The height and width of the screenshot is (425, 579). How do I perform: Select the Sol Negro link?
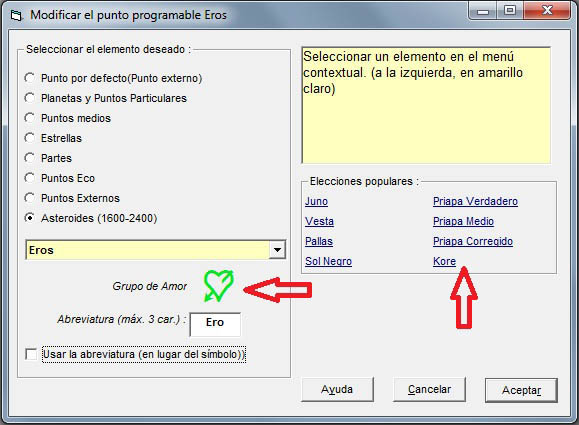(x=328, y=261)
